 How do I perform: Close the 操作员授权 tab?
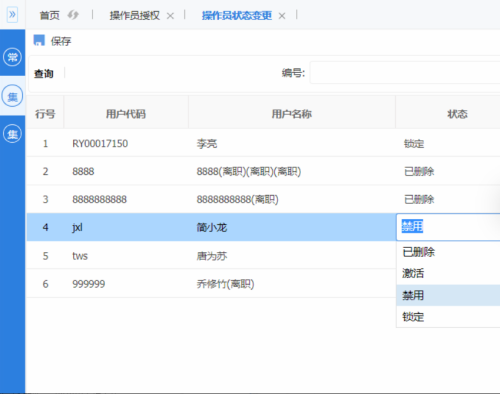pos(170,16)
